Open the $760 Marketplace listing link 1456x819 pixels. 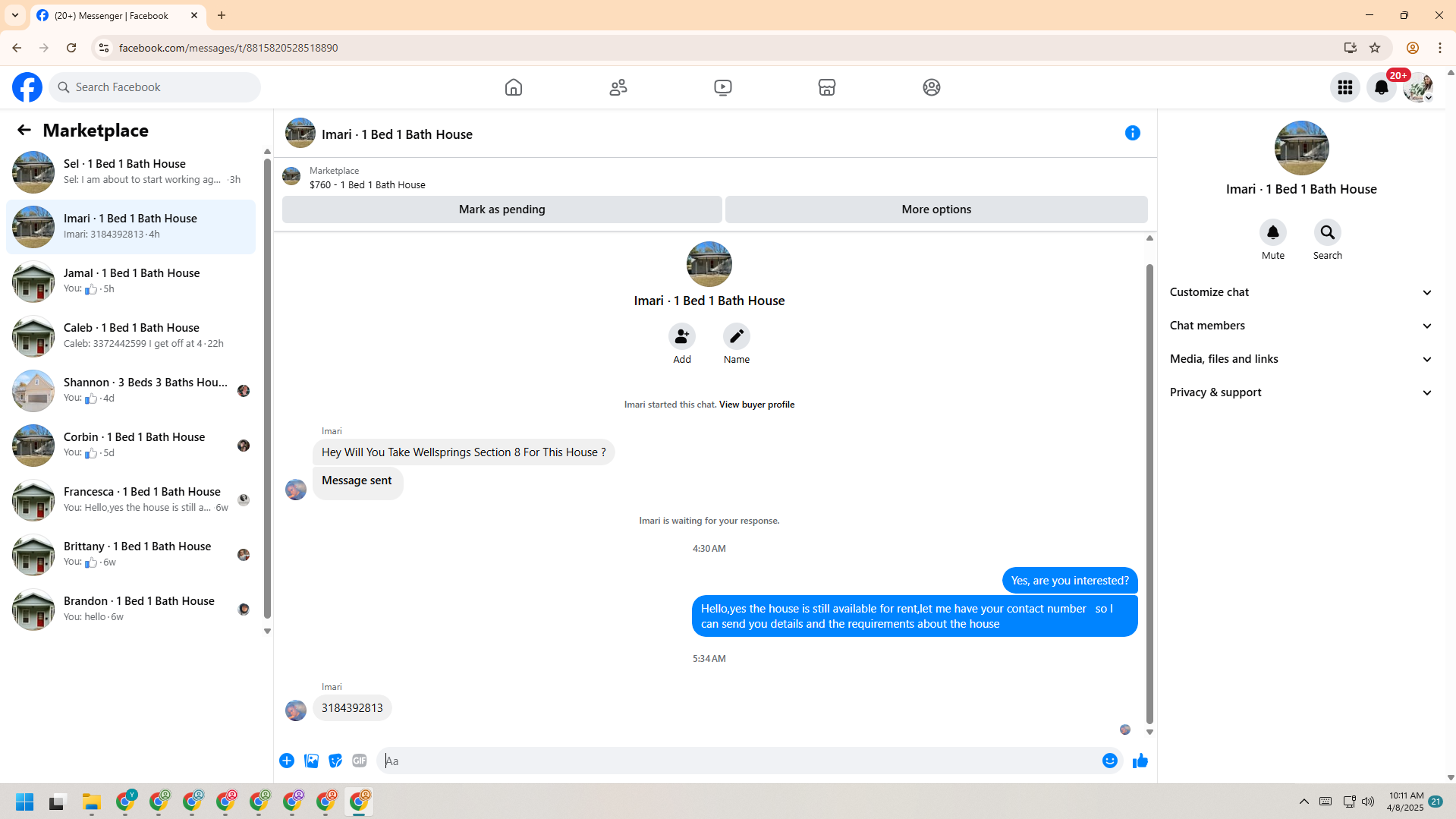point(367,184)
